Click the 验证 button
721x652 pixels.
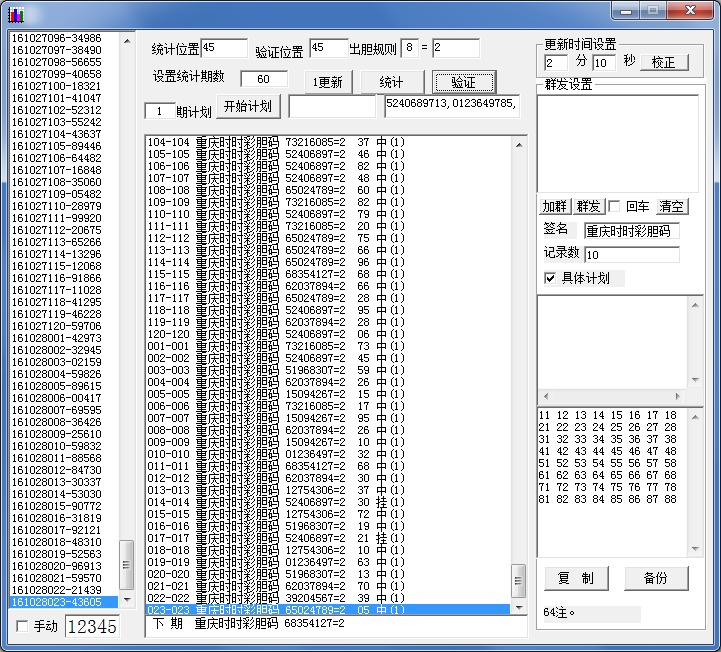coord(463,82)
